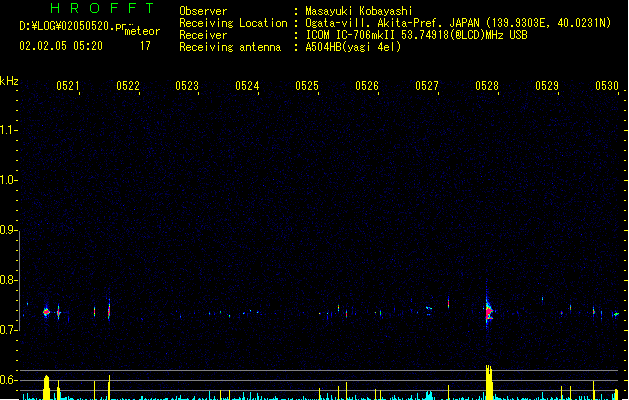Click the 0530 time marker
Viewport: 629px width, 400px height.
[x=607, y=86]
